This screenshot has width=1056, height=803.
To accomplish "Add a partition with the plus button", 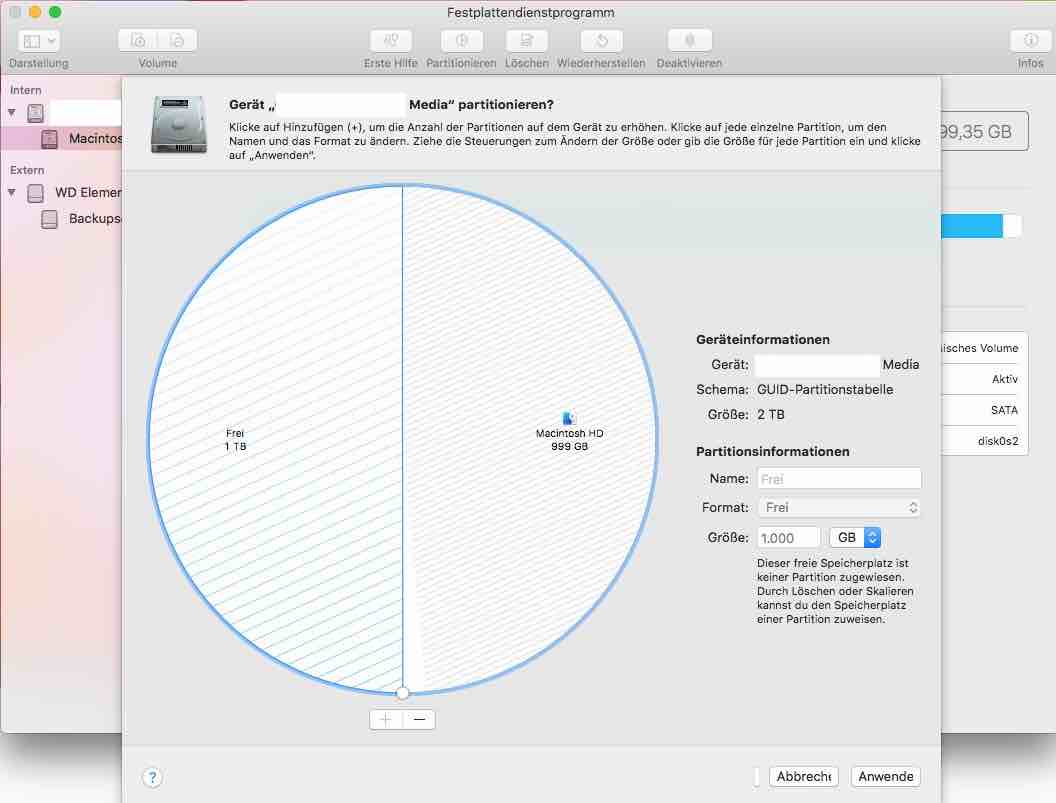I will pyautogui.click(x=386, y=719).
